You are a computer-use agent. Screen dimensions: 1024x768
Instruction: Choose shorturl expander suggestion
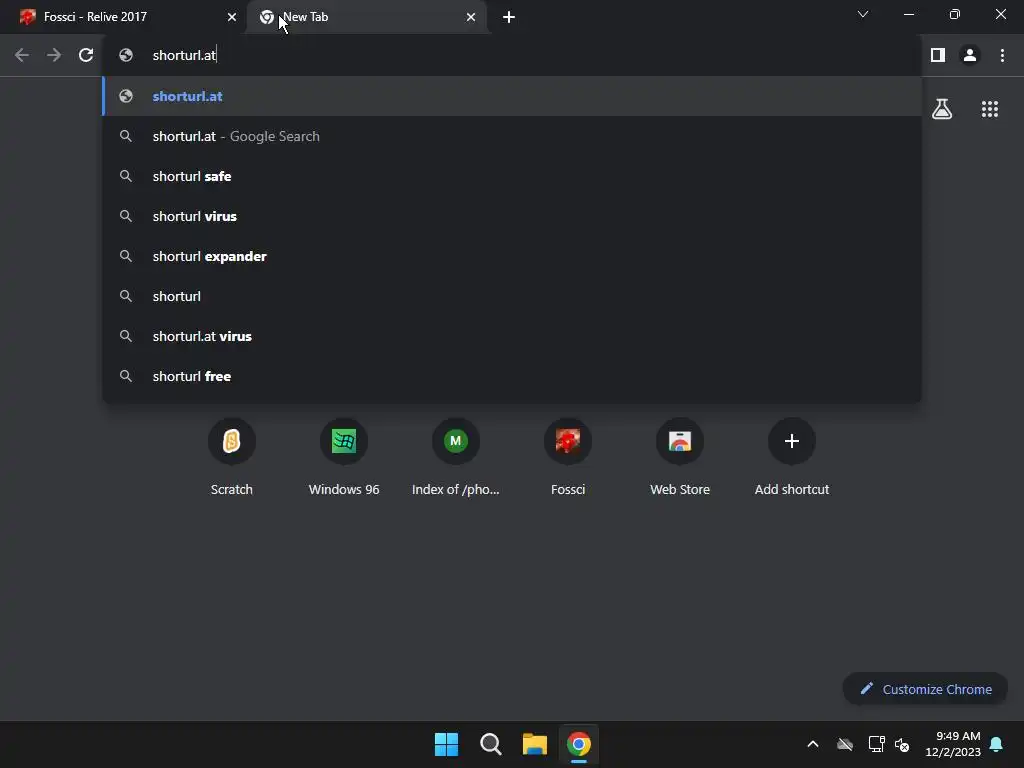click(512, 256)
